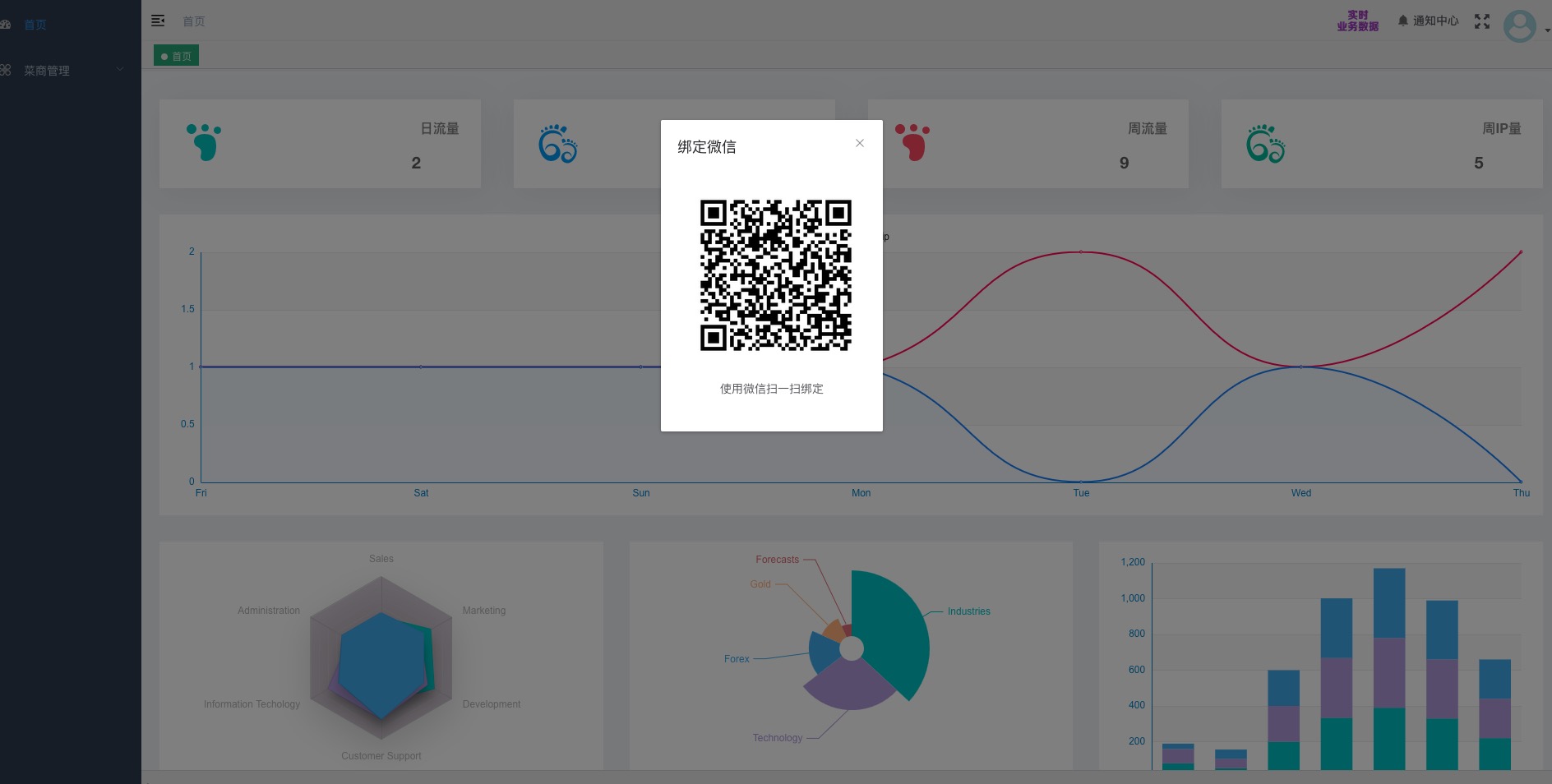1552x784 pixels.
Task: Click the 绑定微信 dialog title
Action: pos(707,147)
